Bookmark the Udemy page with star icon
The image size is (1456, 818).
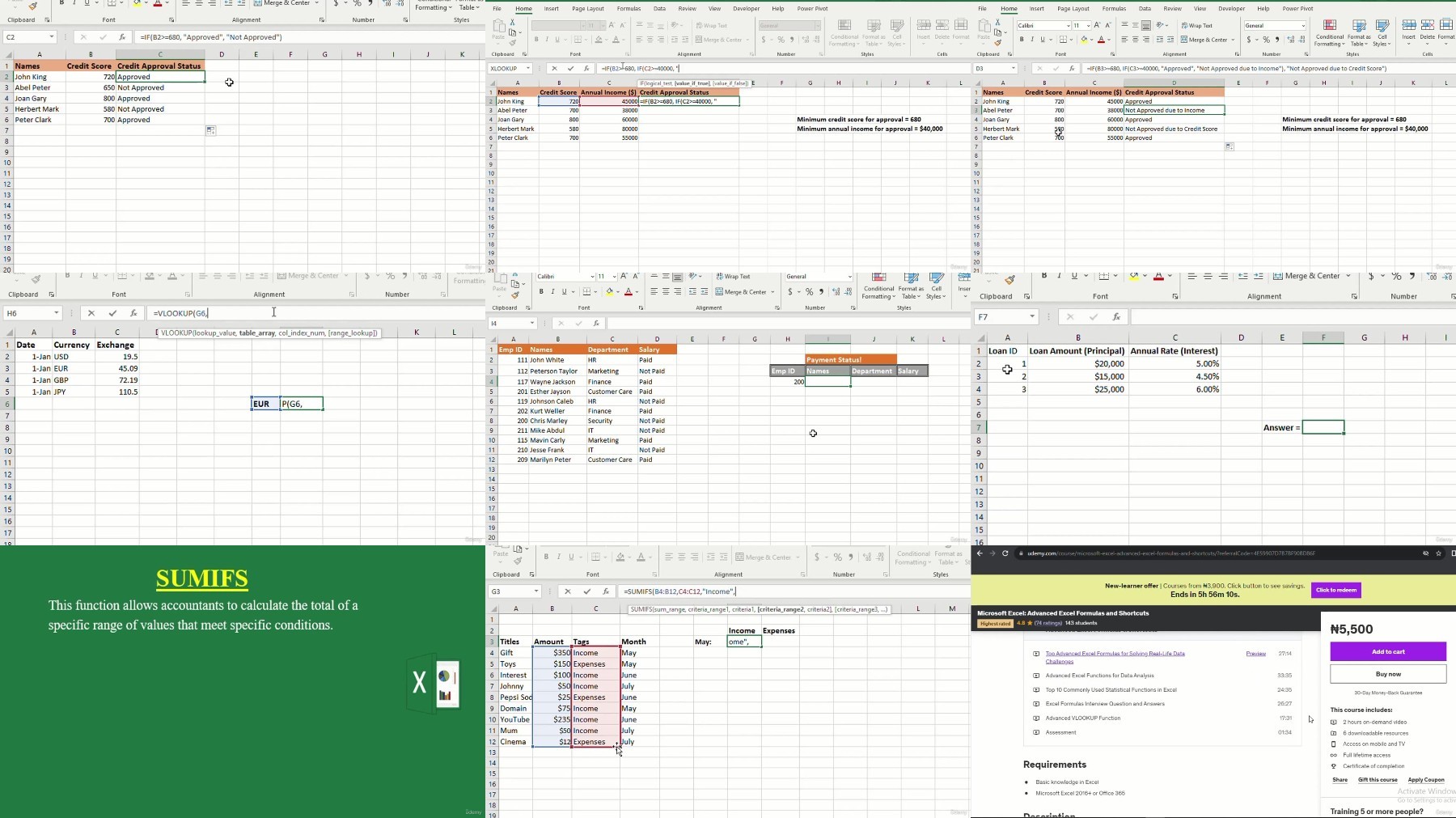[x=1438, y=553]
